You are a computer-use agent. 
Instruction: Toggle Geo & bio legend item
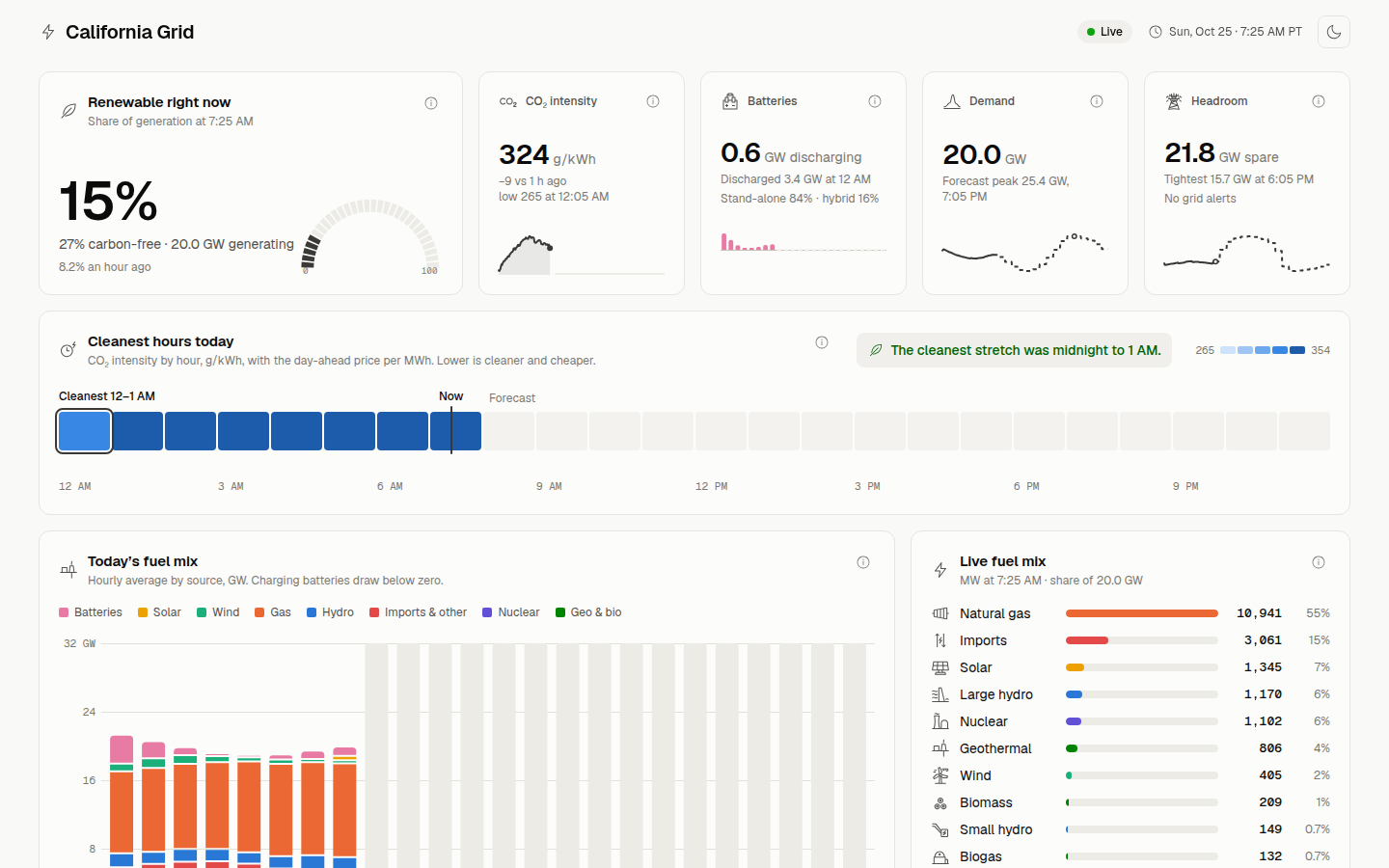pos(588,612)
